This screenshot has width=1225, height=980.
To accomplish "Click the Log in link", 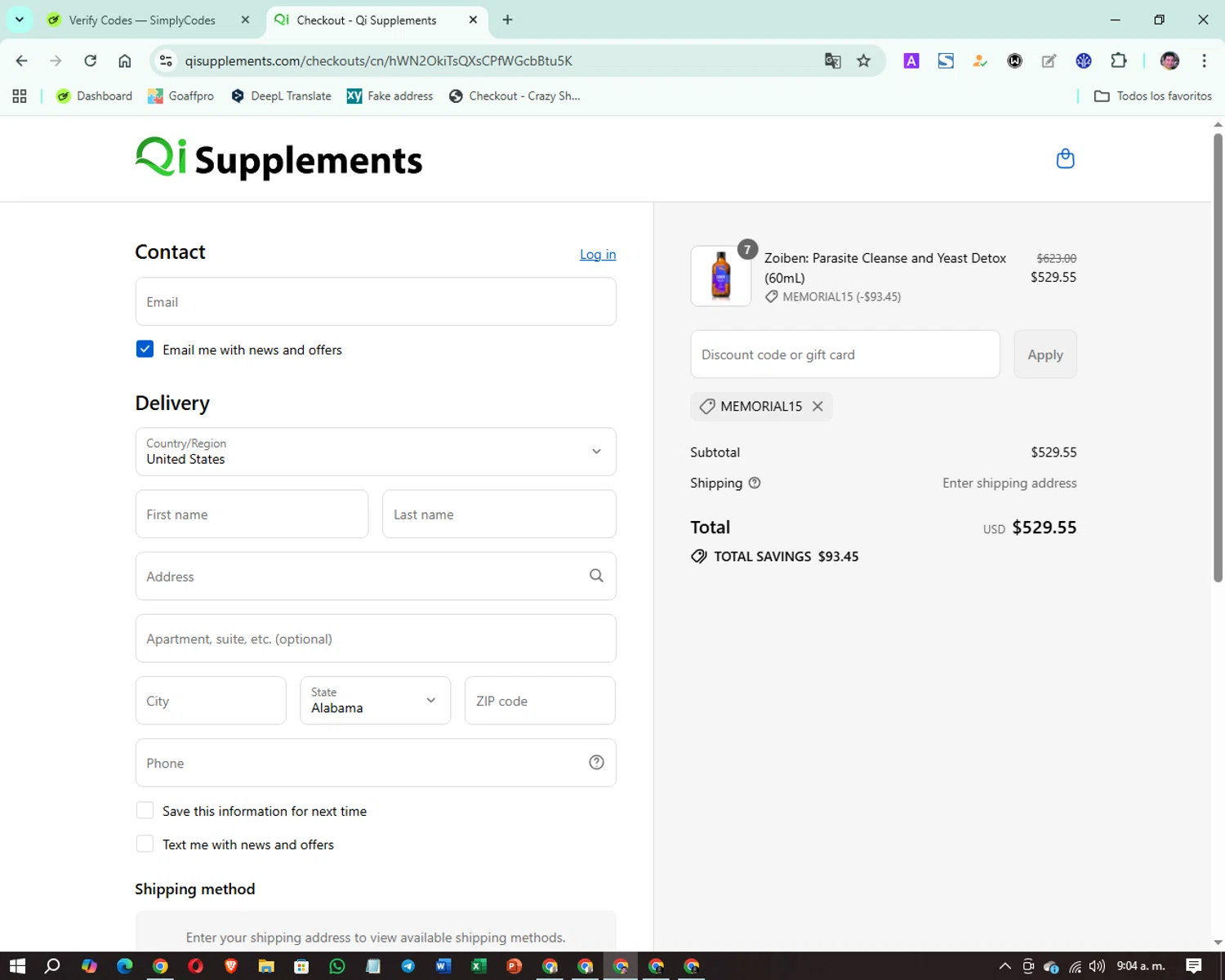I will [x=598, y=254].
